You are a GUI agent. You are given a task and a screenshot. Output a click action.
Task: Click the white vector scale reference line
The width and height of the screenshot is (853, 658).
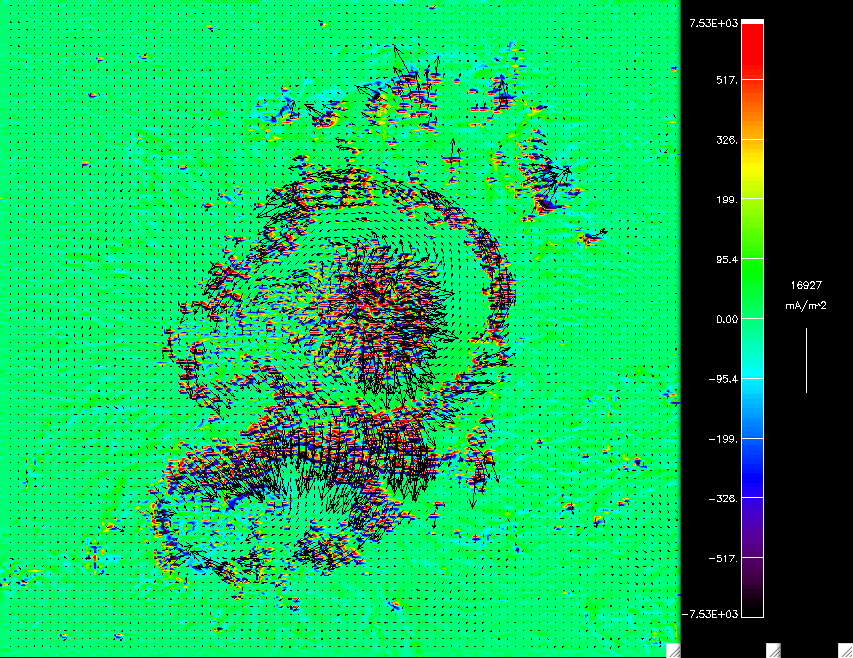tap(806, 360)
